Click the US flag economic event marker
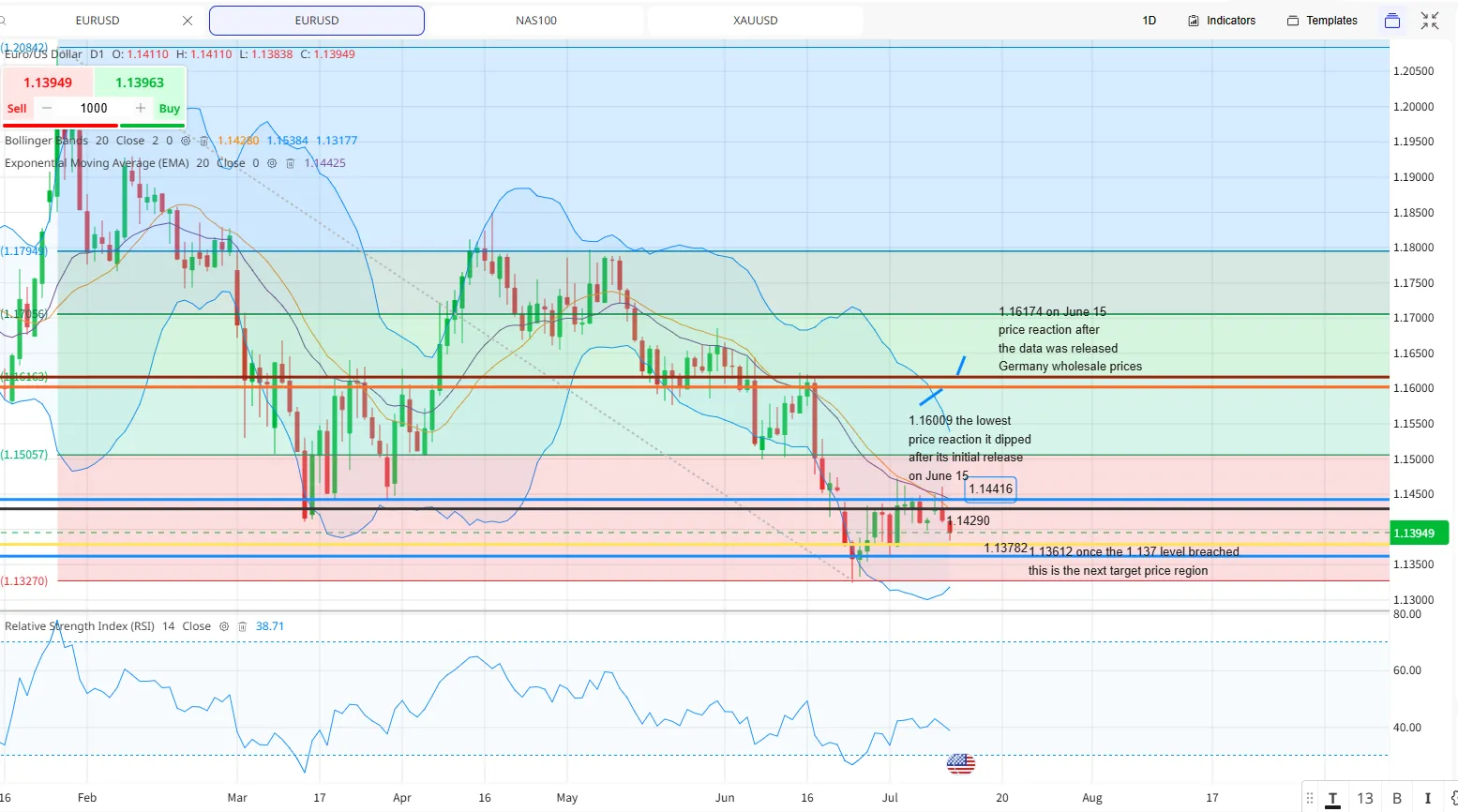The width and height of the screenshot is (1458, 812). point(961,763)
